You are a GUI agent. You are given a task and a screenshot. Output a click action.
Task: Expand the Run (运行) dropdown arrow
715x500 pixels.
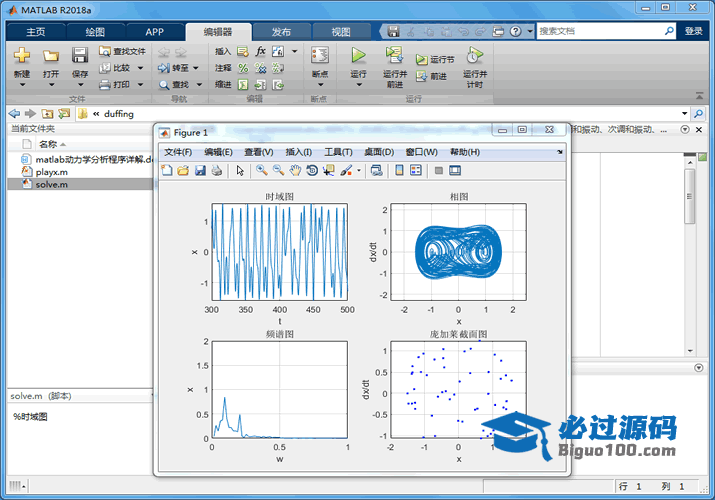[x=358, y=85]
